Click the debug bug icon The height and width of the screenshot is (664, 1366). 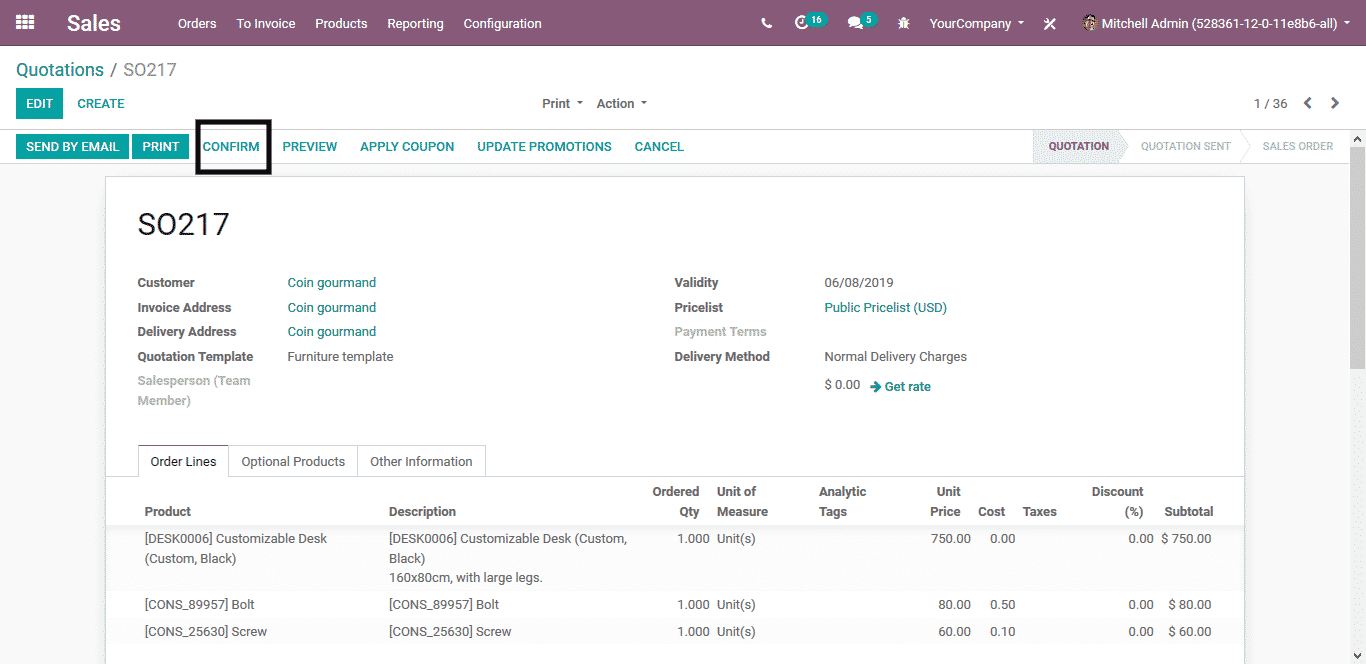904,23
